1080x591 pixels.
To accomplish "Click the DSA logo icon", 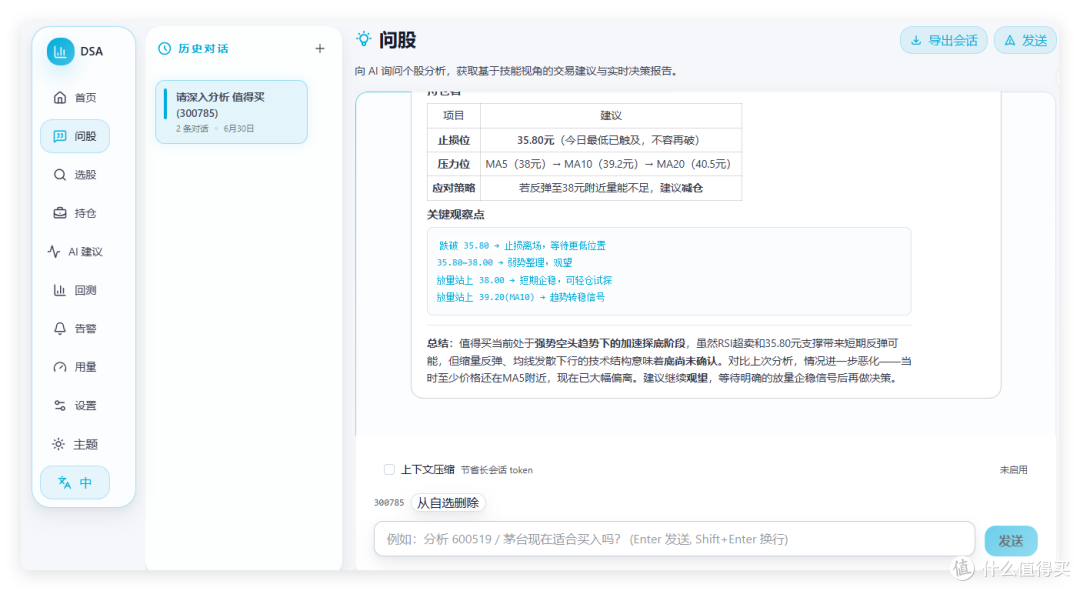I will click(x=61, y=52).
